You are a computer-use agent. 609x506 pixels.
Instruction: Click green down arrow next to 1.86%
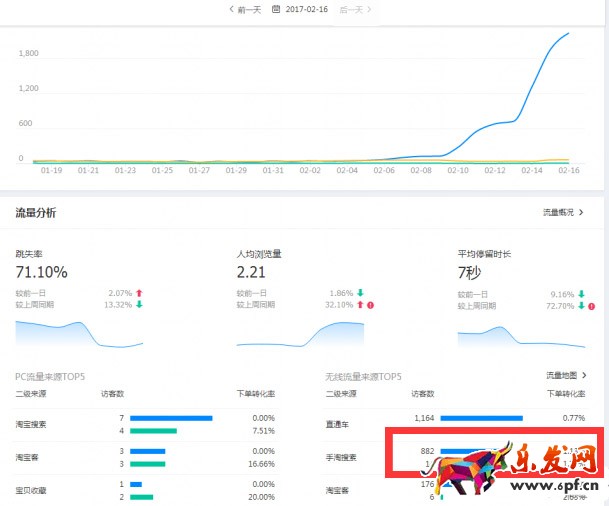[359, 294]
